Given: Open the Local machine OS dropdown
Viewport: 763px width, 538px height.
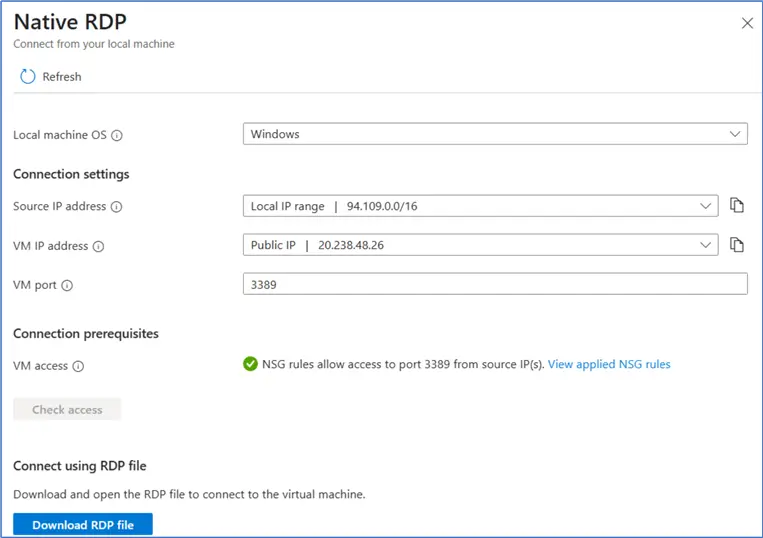Looking at the screenshot, I should pos(495,134).
